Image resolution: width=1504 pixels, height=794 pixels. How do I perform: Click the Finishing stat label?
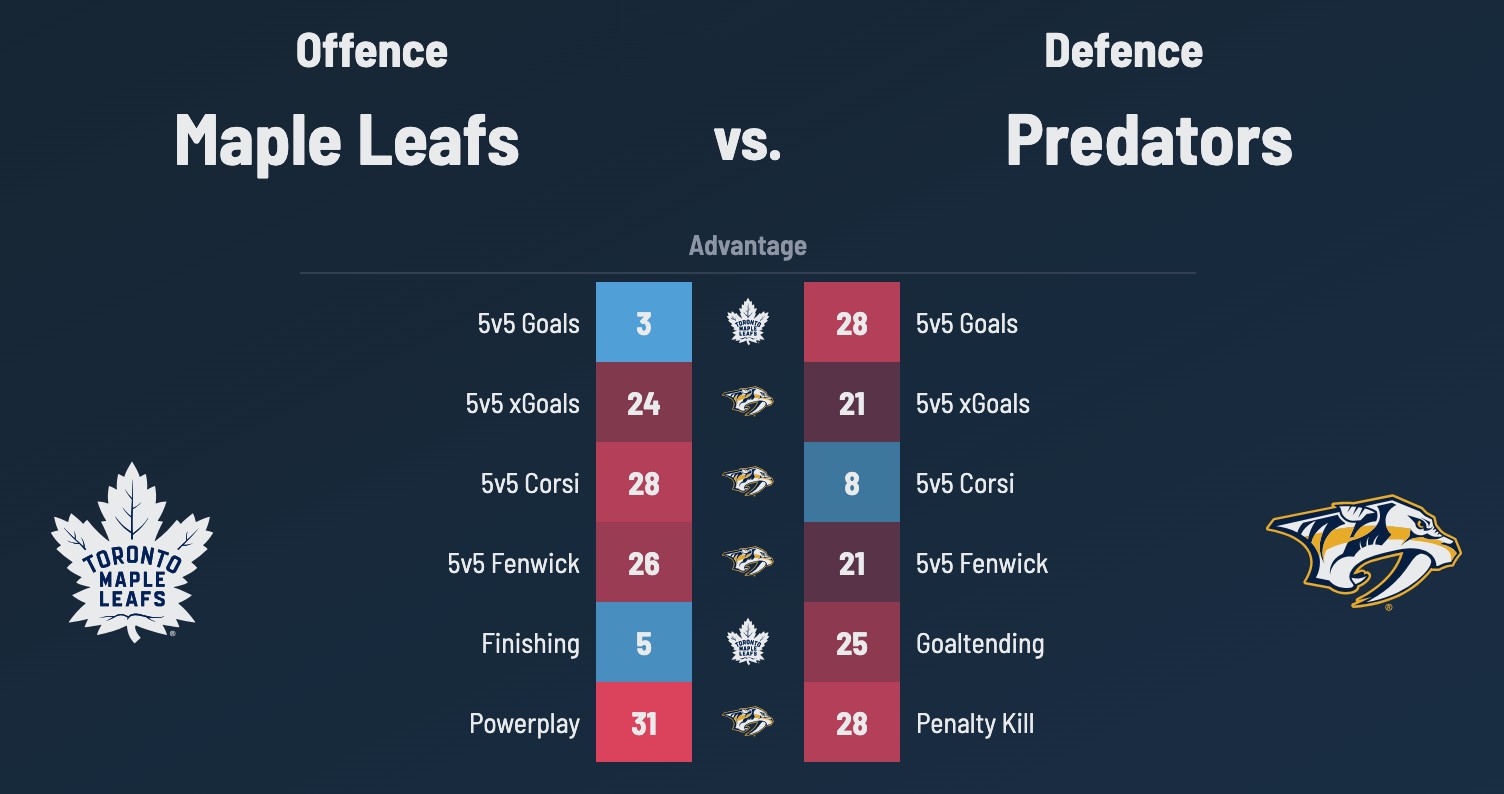(x=530, y=644)
